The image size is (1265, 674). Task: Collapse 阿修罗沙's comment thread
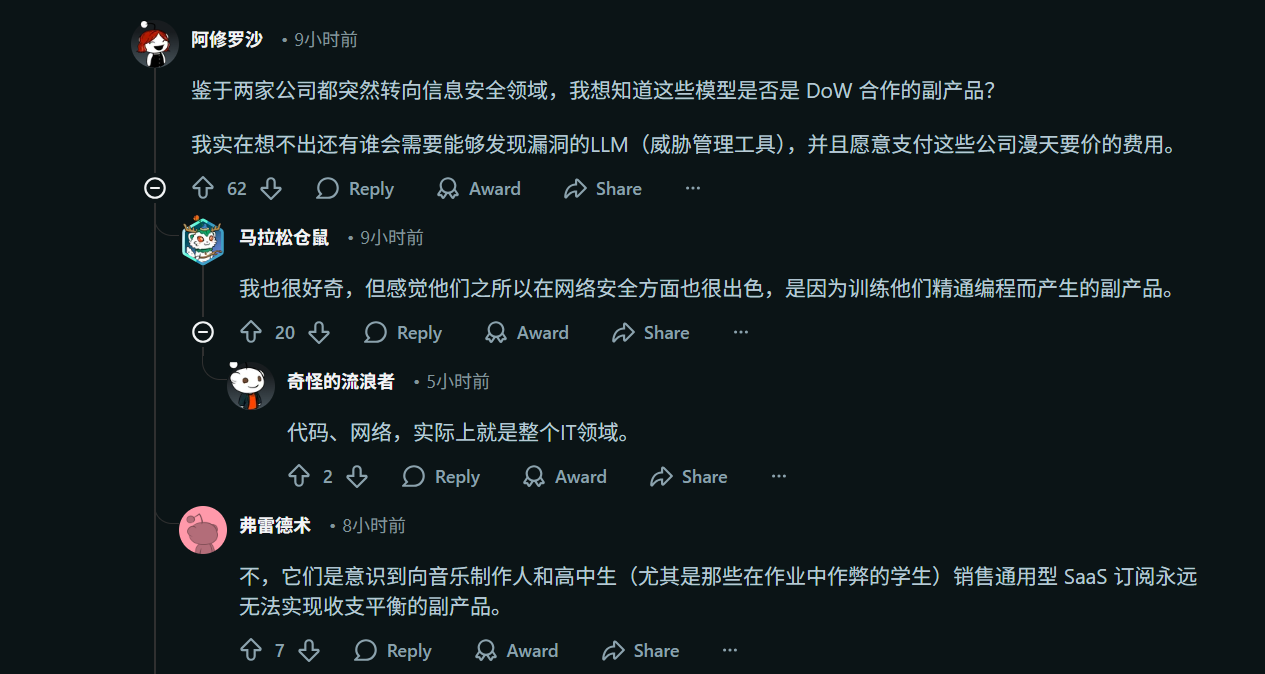(155, 188)
